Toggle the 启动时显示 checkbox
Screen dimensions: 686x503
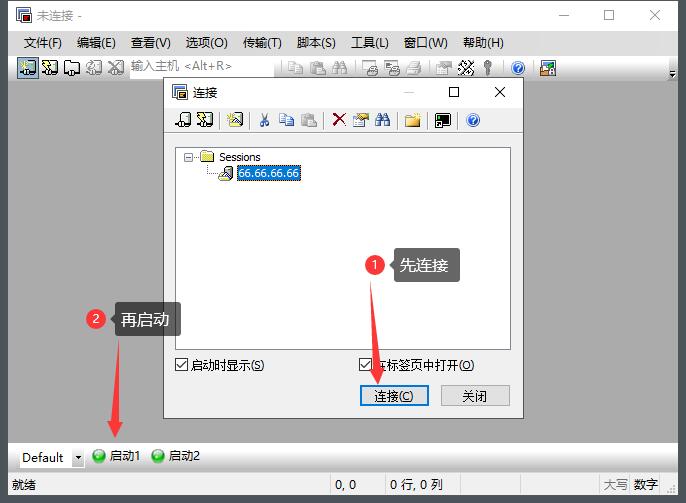click(x=181, y=365)
